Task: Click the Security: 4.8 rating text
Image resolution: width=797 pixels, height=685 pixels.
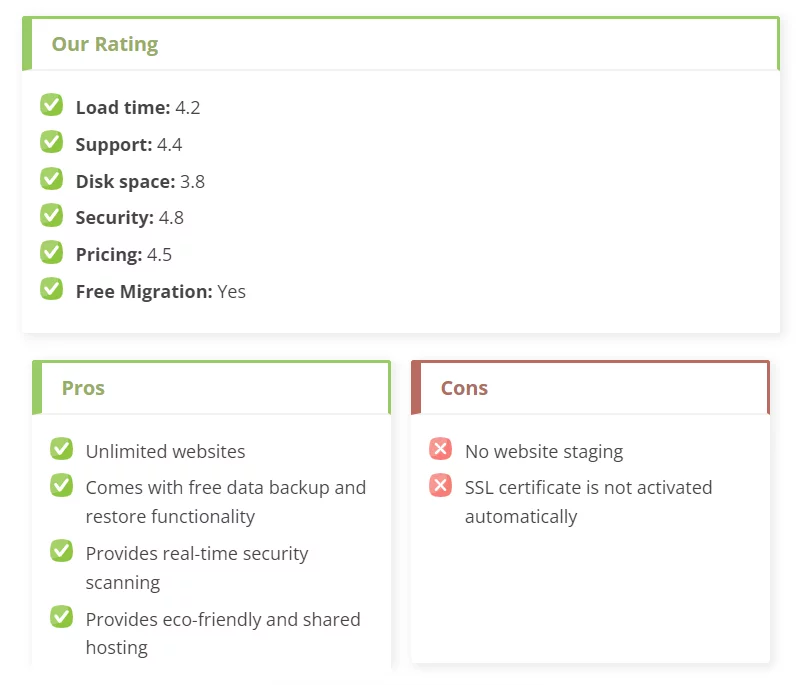Action: pyautogui.click(x=130, y=218)
